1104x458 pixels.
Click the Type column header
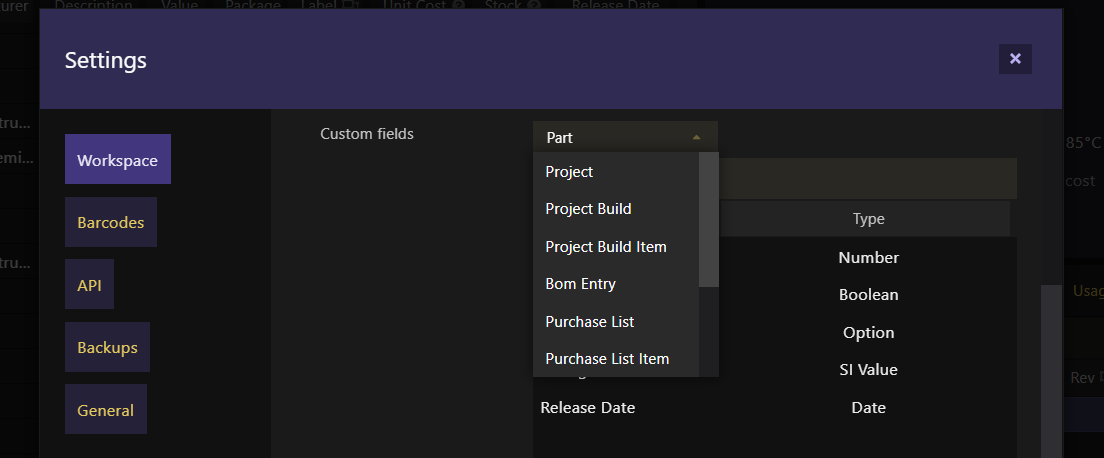(868, 218)
